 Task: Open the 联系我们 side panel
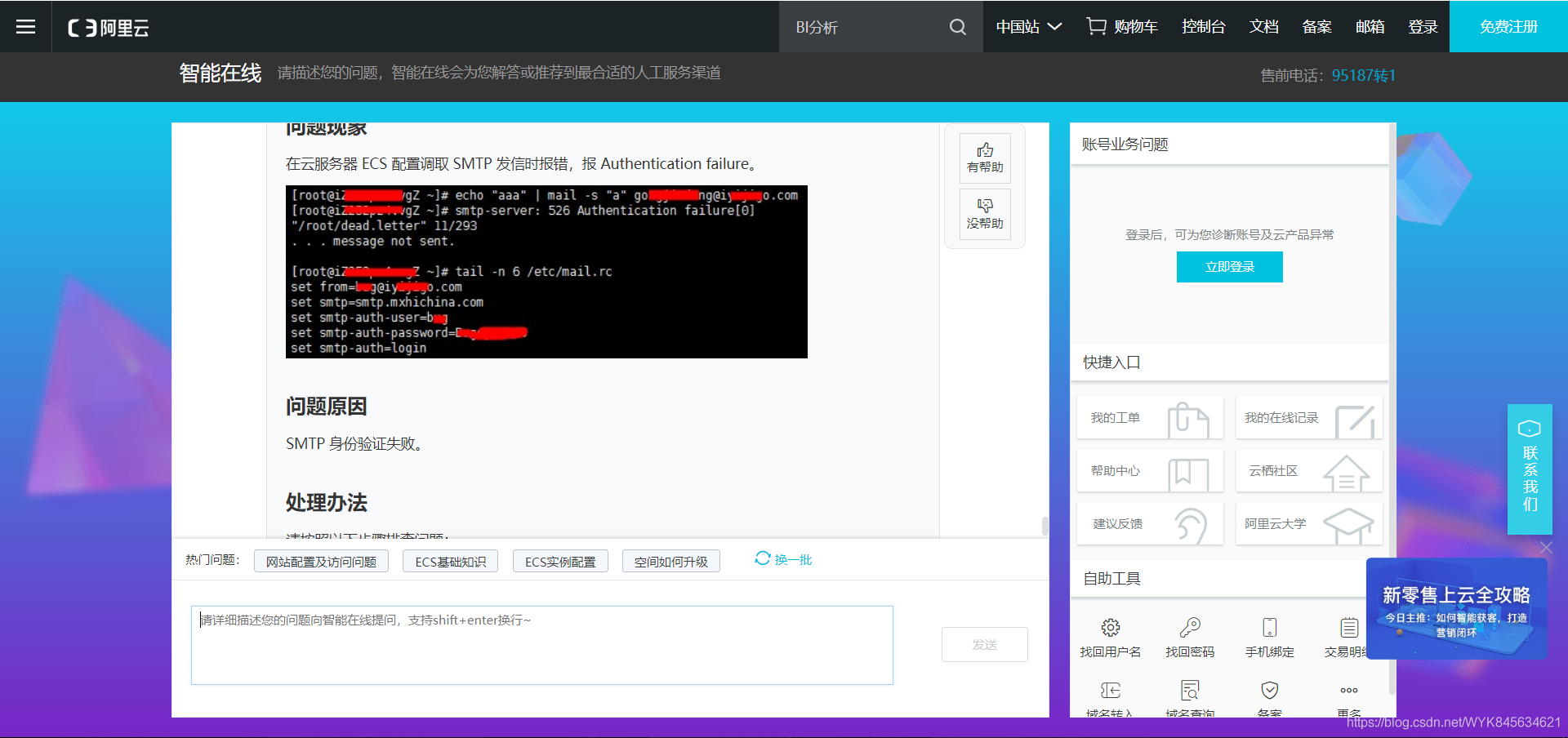coord(1530,469)
